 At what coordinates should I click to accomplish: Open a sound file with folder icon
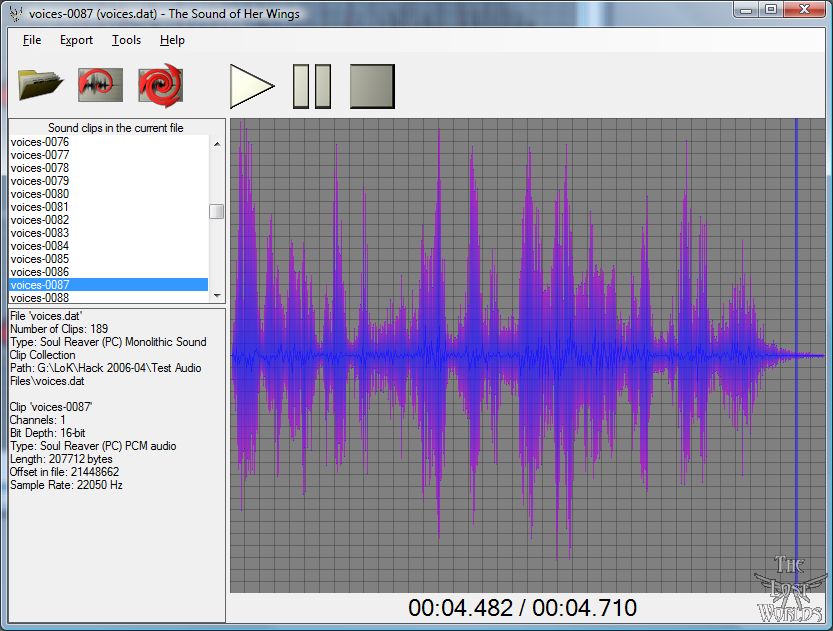[x=40, y=85]
